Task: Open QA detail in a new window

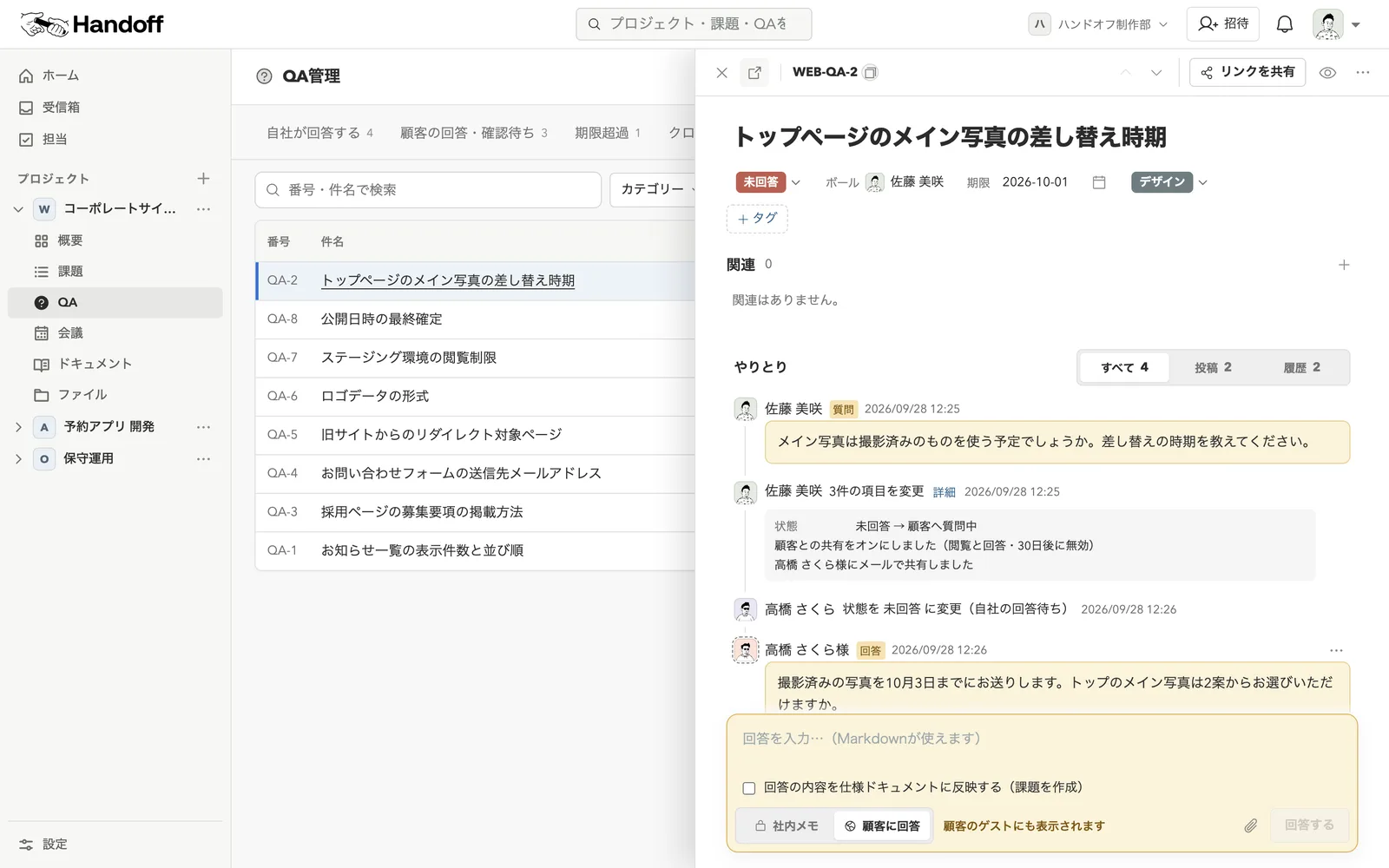Action: point(754,73)
